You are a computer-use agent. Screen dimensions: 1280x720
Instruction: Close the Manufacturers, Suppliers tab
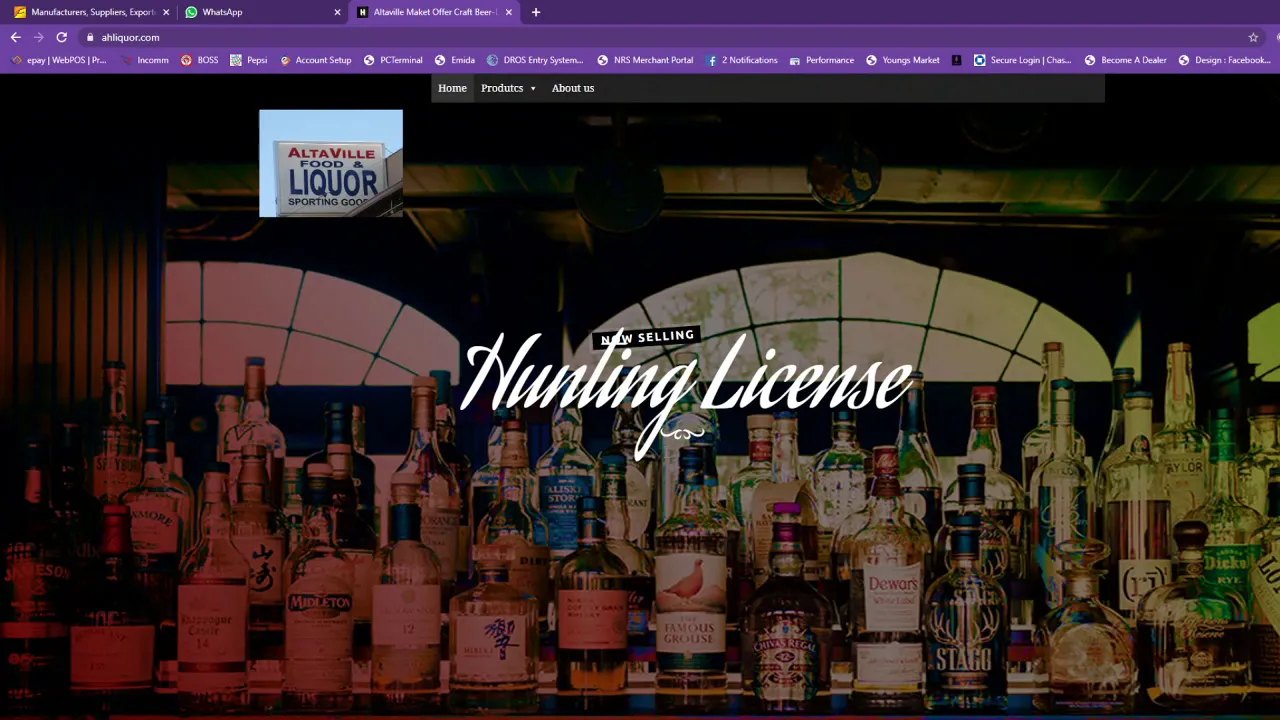point(166,12)
